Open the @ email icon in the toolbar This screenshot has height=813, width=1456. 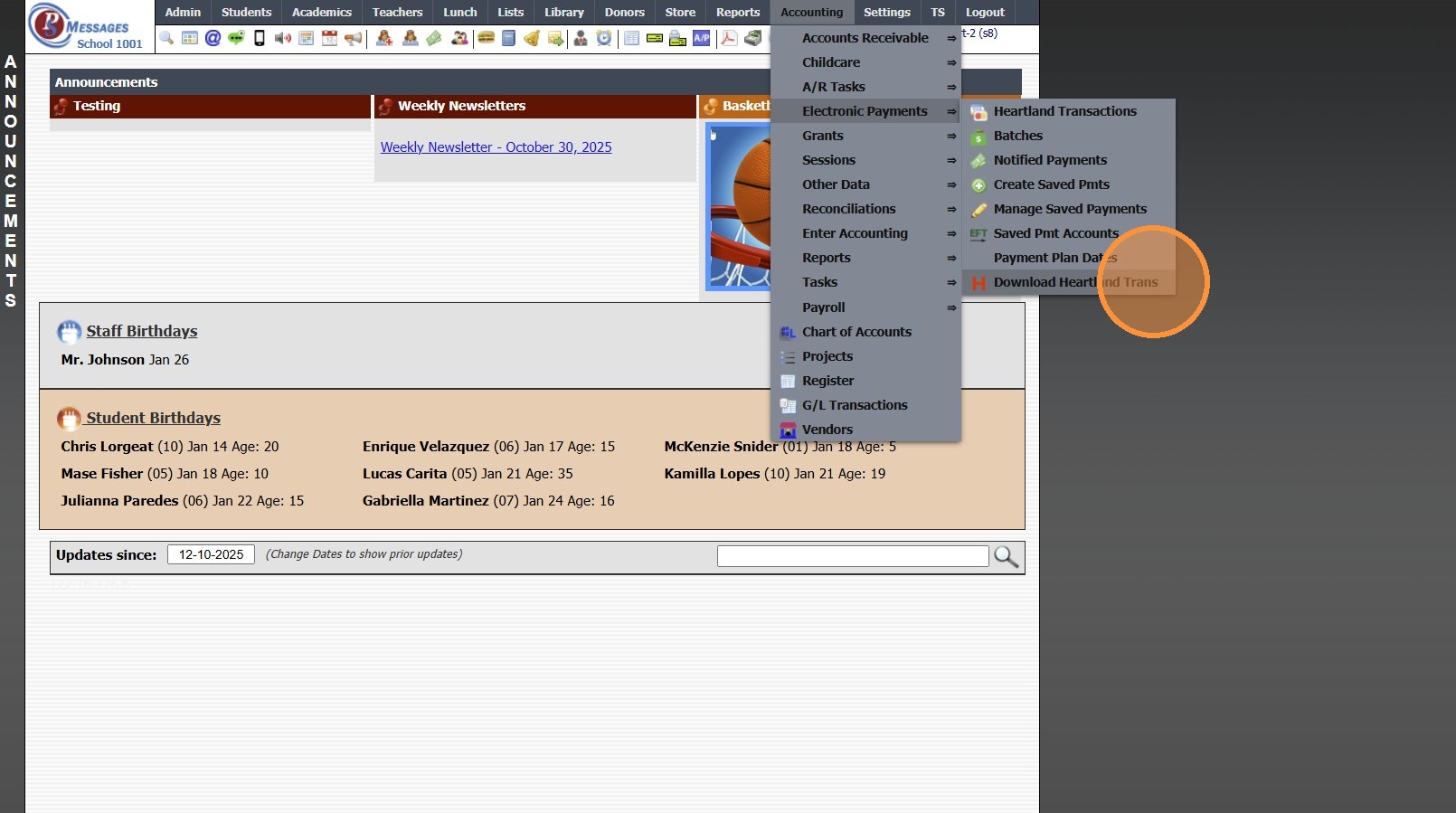click(x=213, y=38)
